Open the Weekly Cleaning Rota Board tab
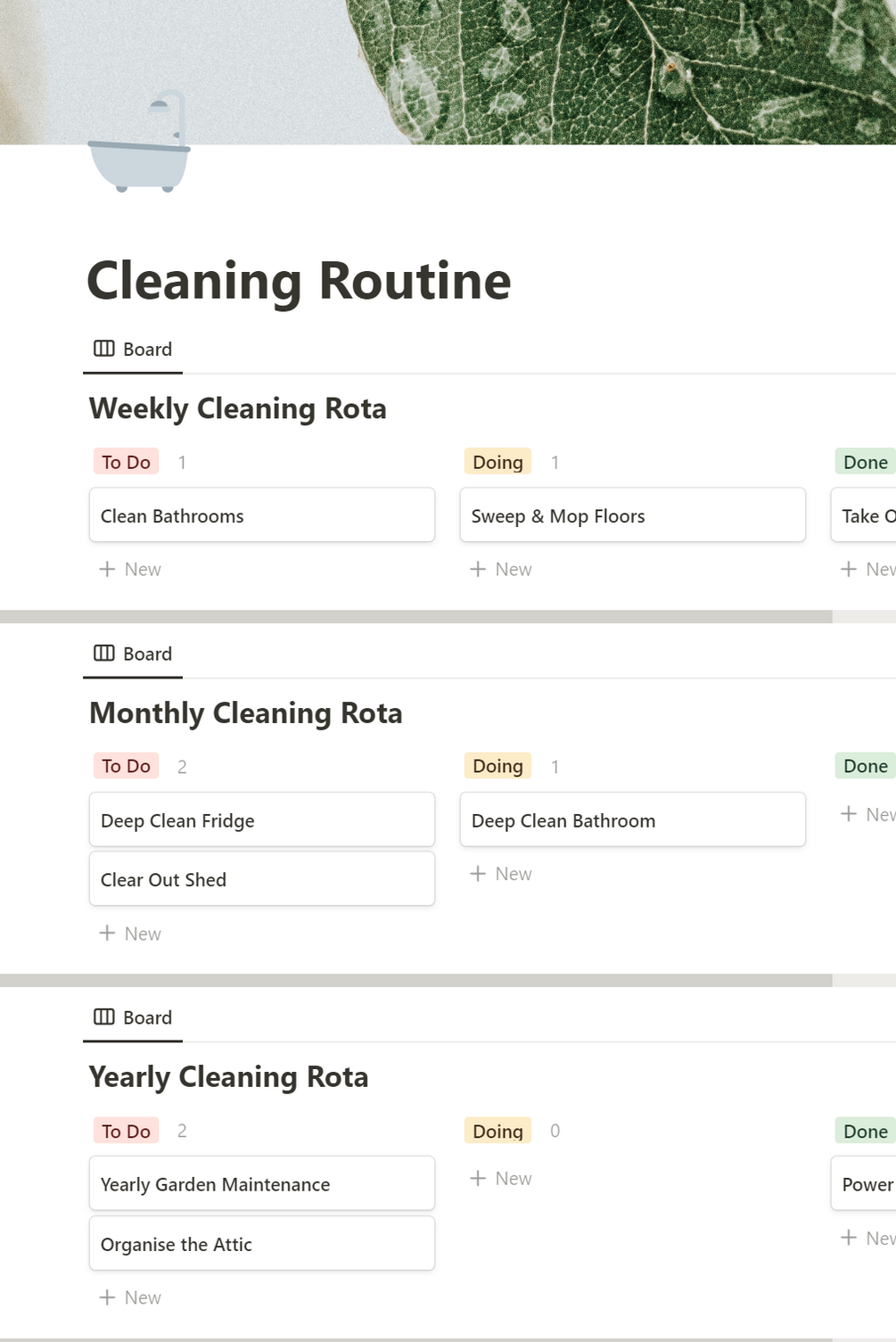Viewport: 896px width, 1342px height. (x=133, y=350)
